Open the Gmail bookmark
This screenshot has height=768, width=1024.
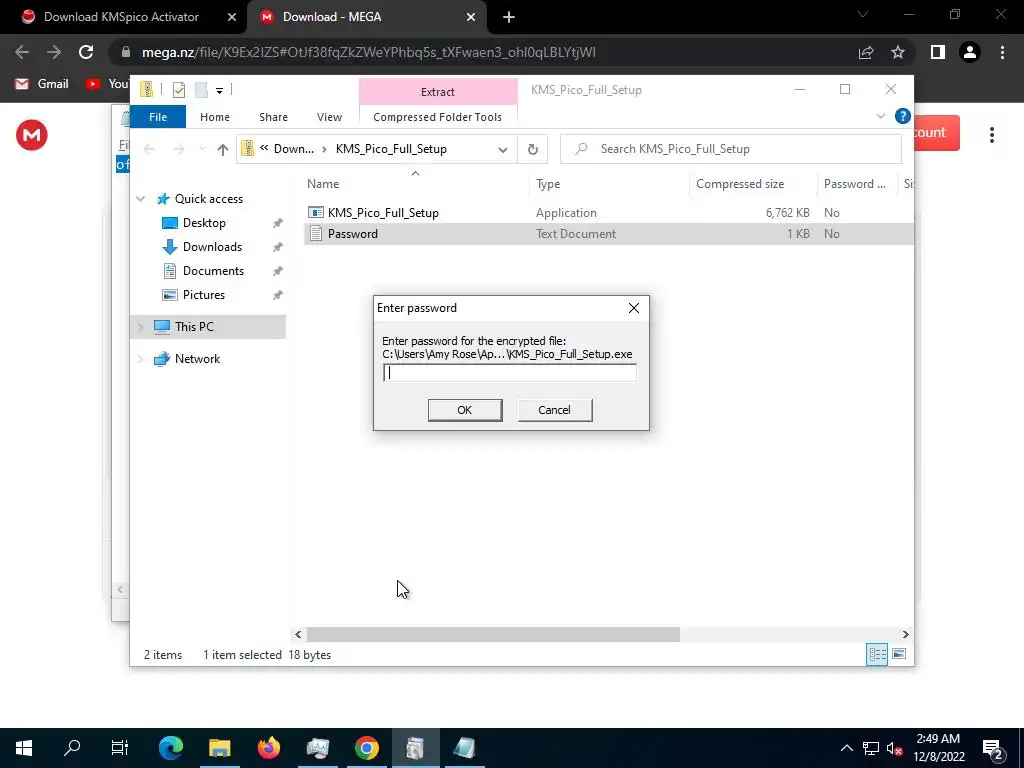42,84
